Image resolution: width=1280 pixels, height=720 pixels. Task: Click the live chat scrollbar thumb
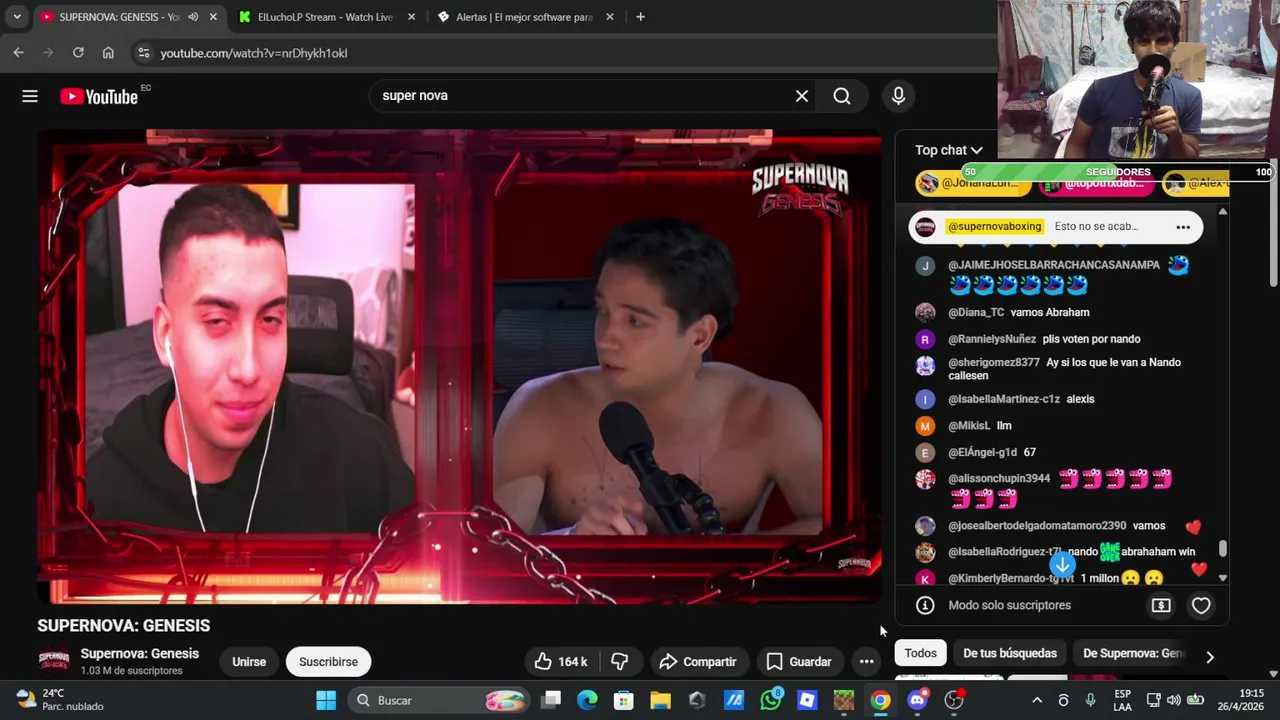pyautogui.click(x=1222, y=549)
